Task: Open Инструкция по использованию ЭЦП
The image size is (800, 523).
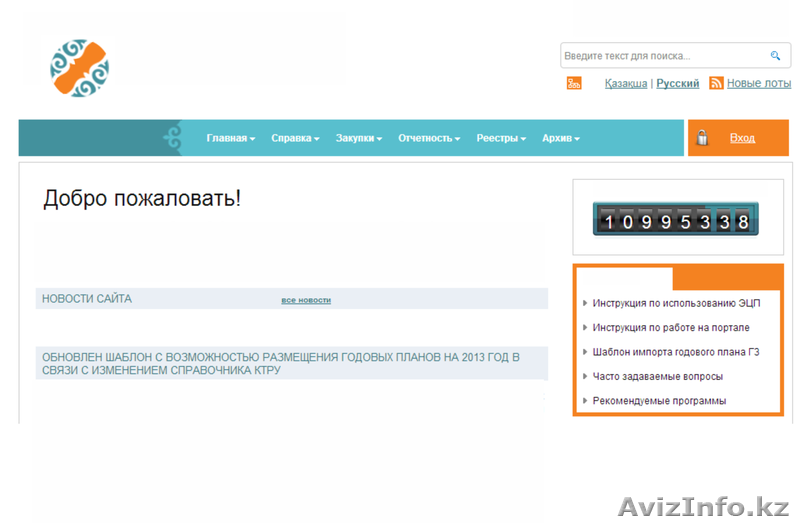Action: click(x=676, y=303)
